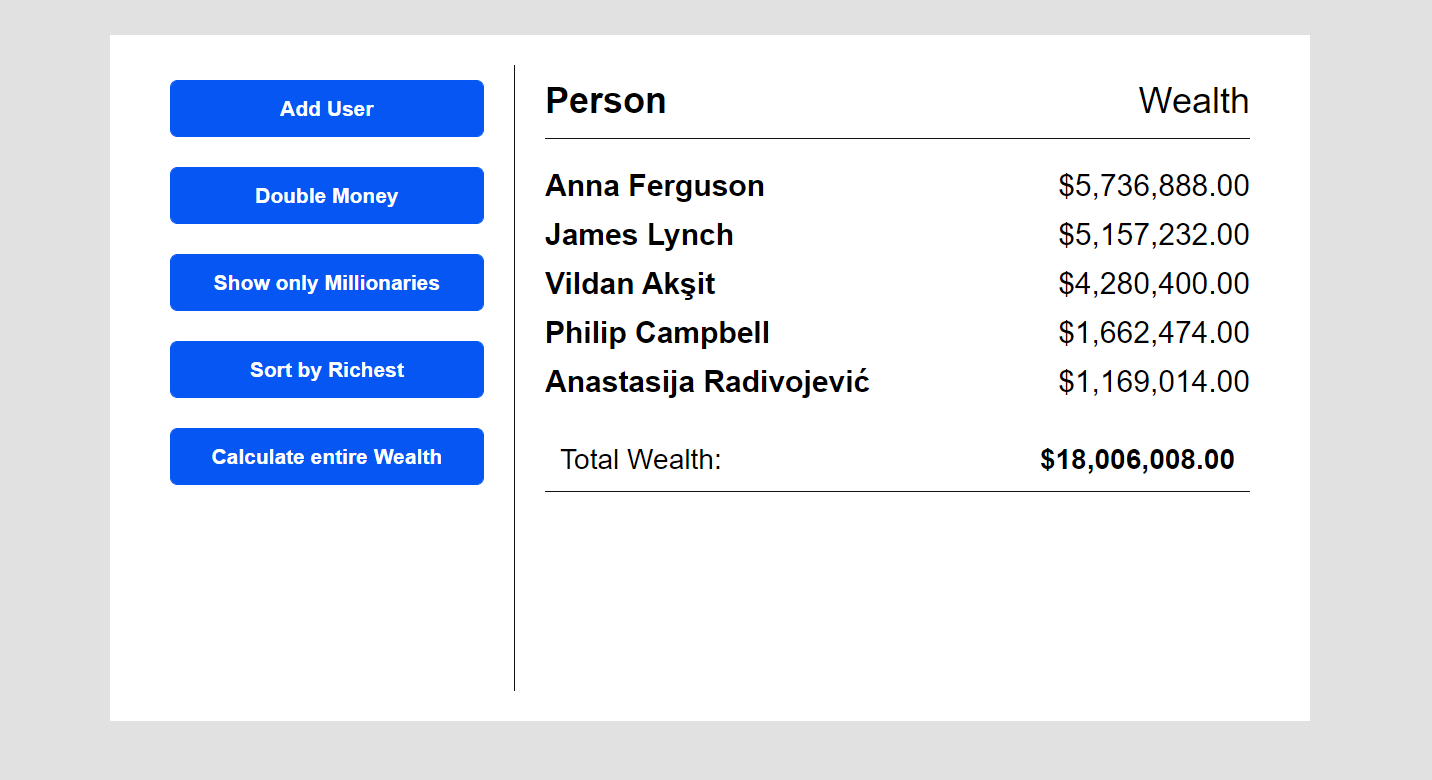Click the $4,280,400.00 wealth value
The width and height of the screenshot is (1432, 780).
[x=1153, y=284]
